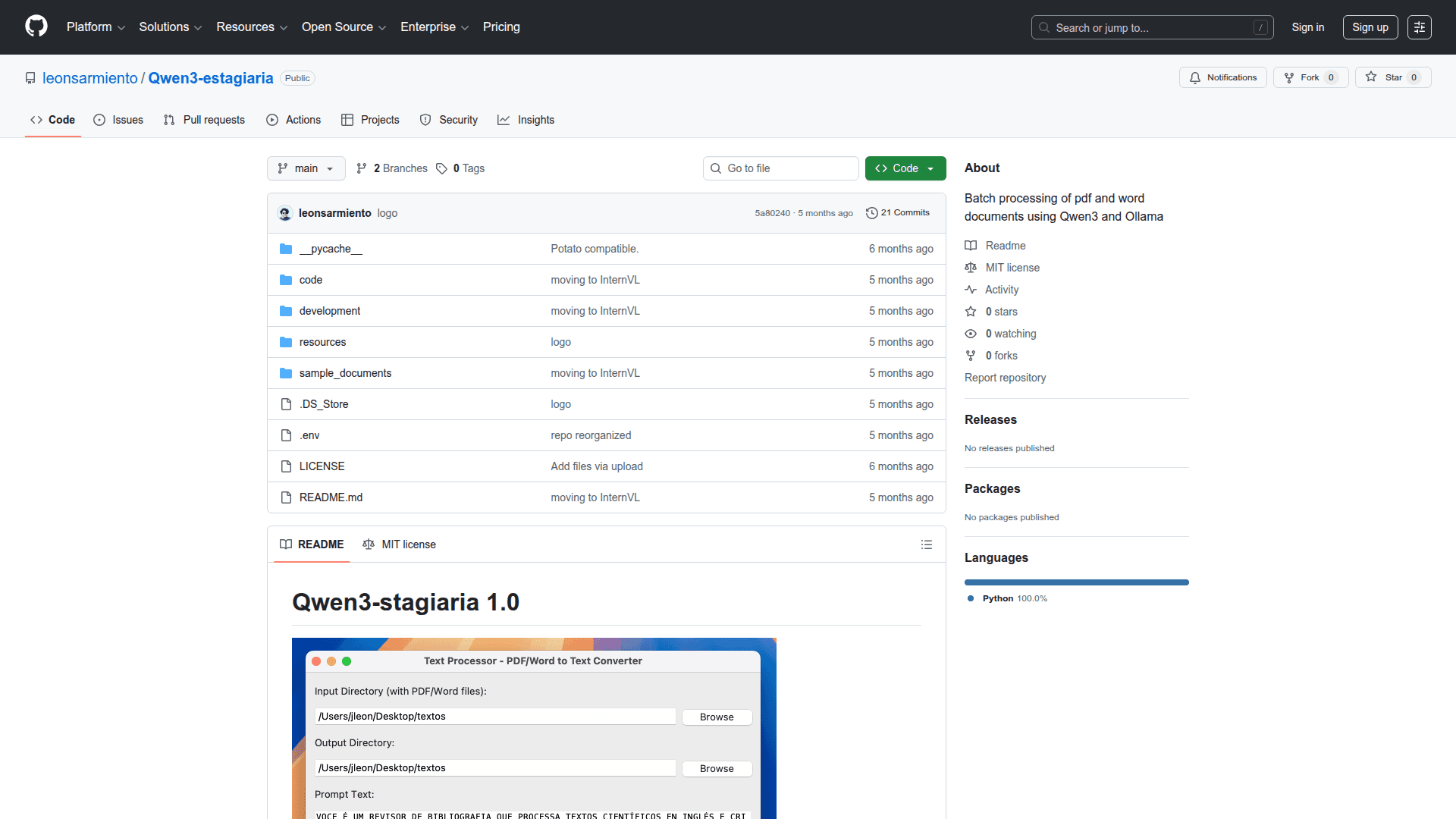Open the 21 Commits history
Screen dimensions: 1456x819
(x=898, y=213)
